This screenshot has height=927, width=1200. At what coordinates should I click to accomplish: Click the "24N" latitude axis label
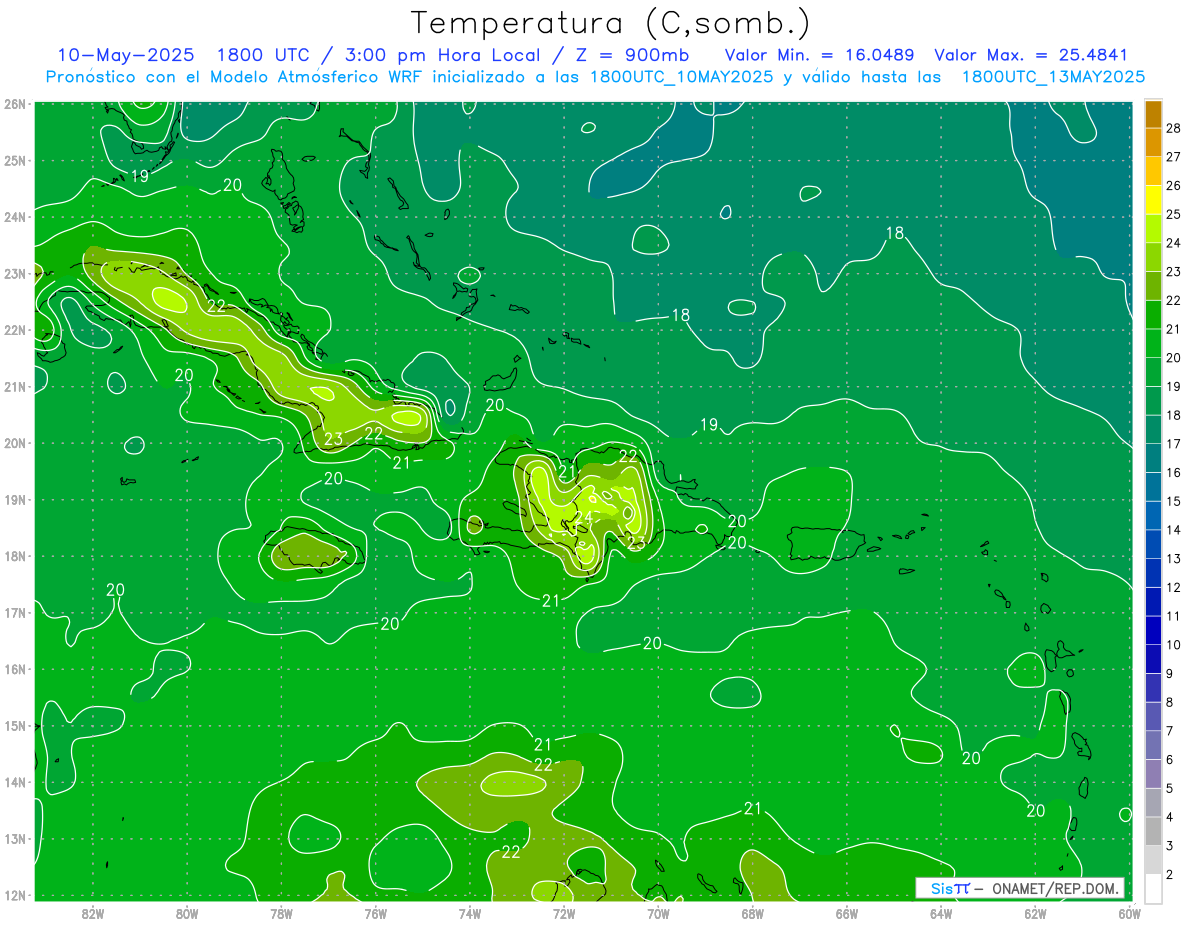15,217
